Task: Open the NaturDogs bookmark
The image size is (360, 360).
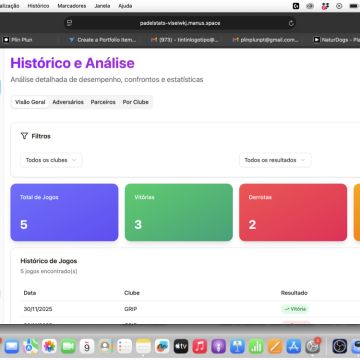Action: pos(336,40)
